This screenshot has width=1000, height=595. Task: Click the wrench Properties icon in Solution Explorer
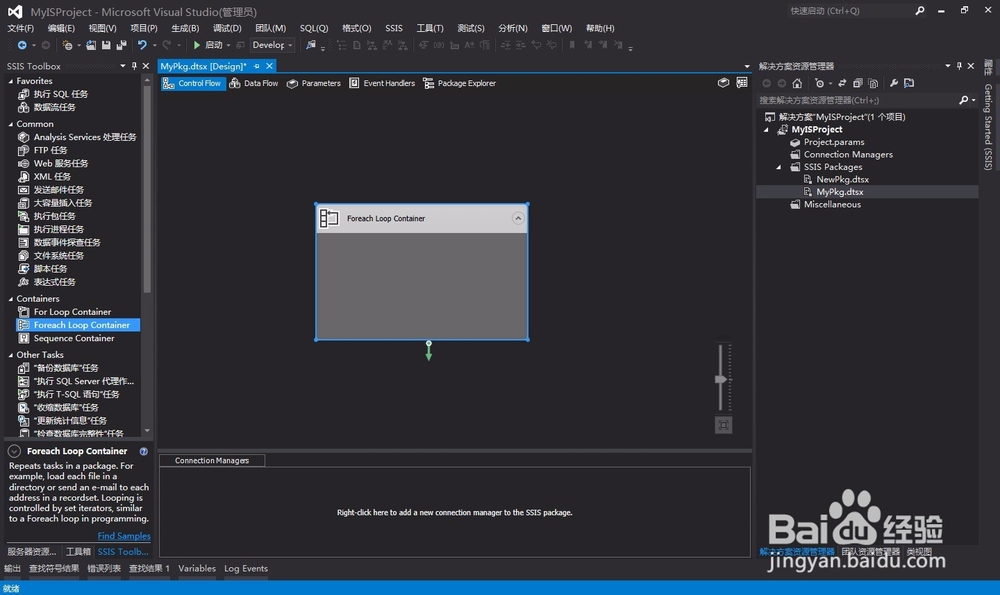[x=894, y=84]
